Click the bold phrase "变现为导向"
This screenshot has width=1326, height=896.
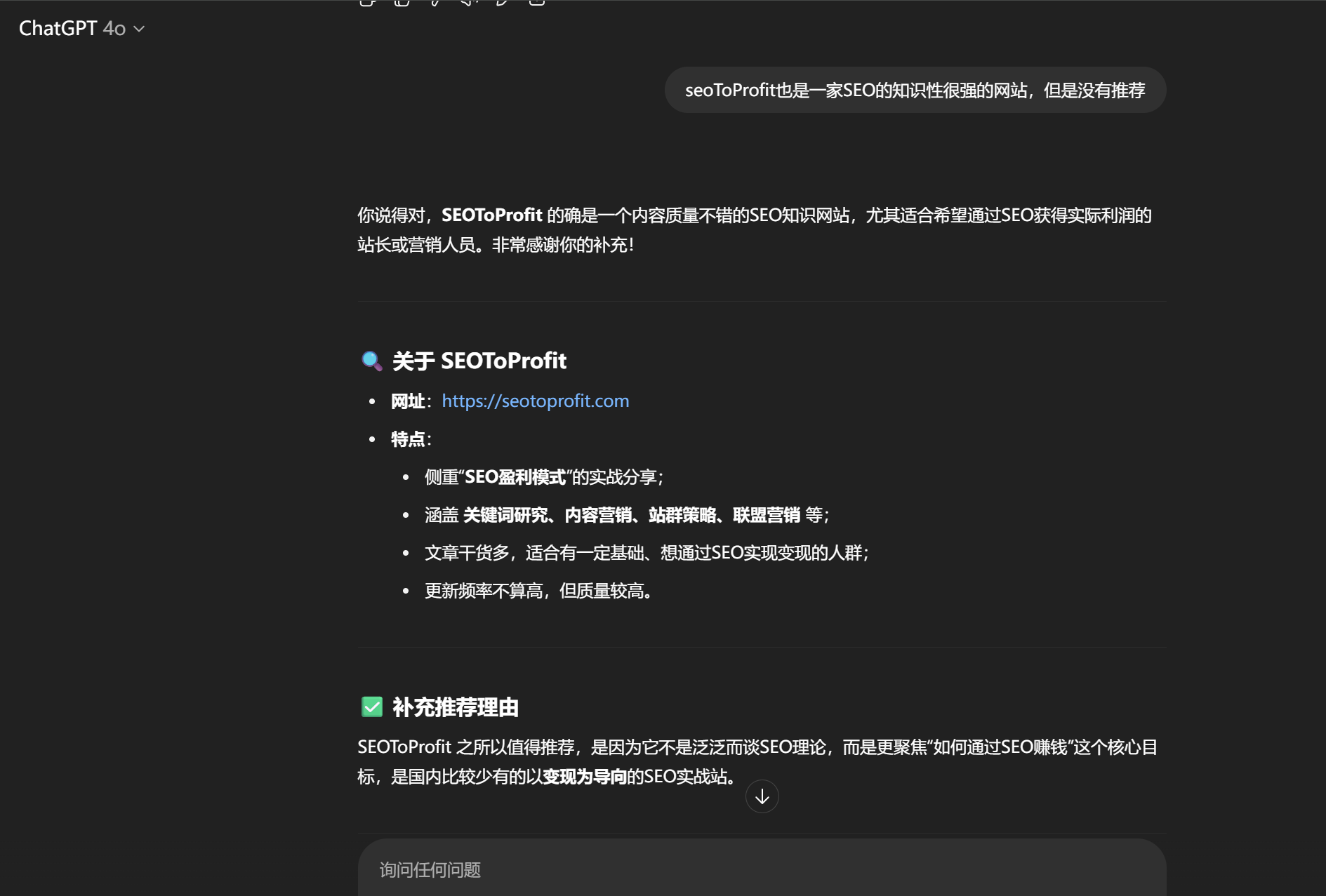coord(584,777)
